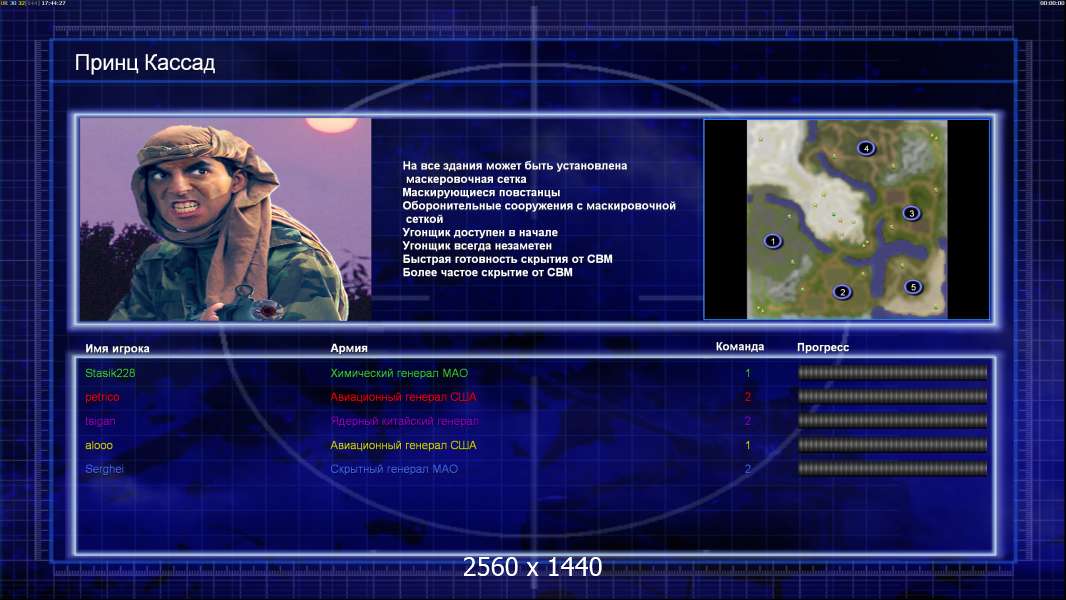
Task: Click the 'Армия' column header
Action: pos(349,348)
